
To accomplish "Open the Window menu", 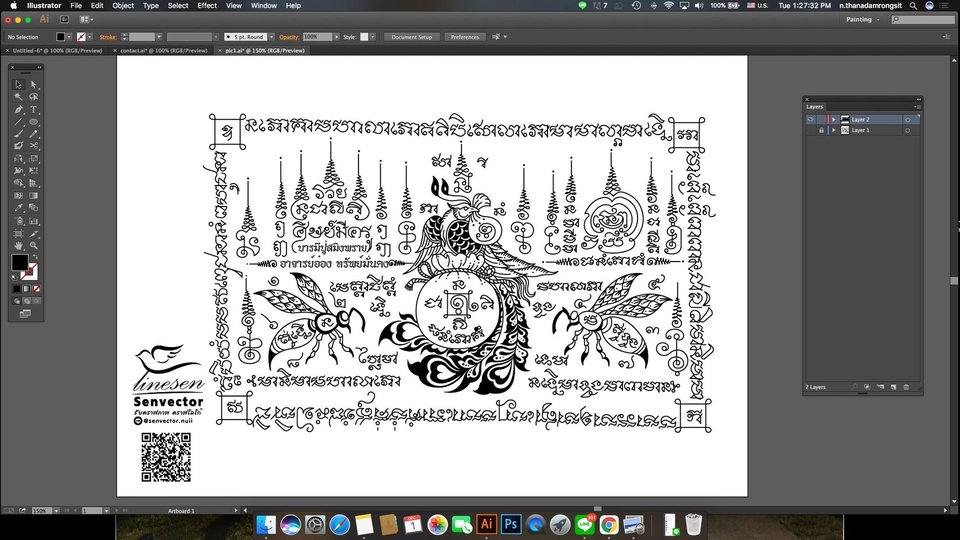I will 264,6.
